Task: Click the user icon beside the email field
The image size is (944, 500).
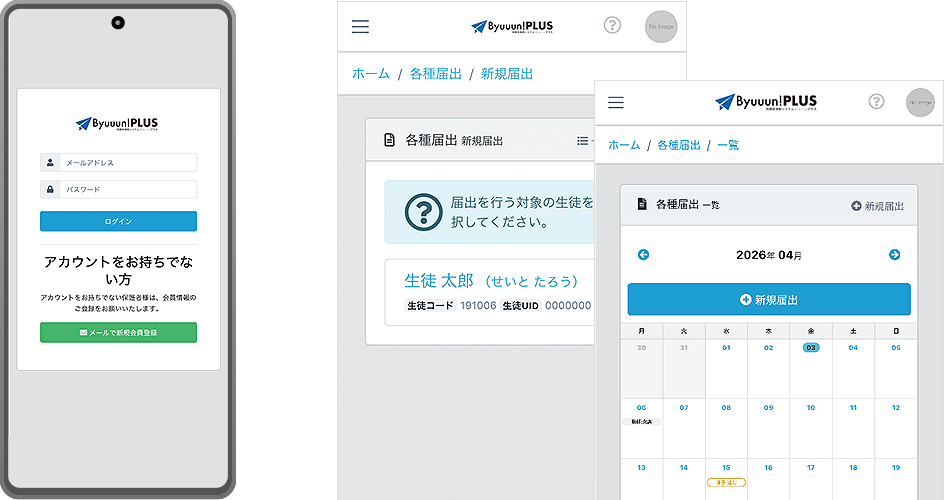Action: (50, 162)
